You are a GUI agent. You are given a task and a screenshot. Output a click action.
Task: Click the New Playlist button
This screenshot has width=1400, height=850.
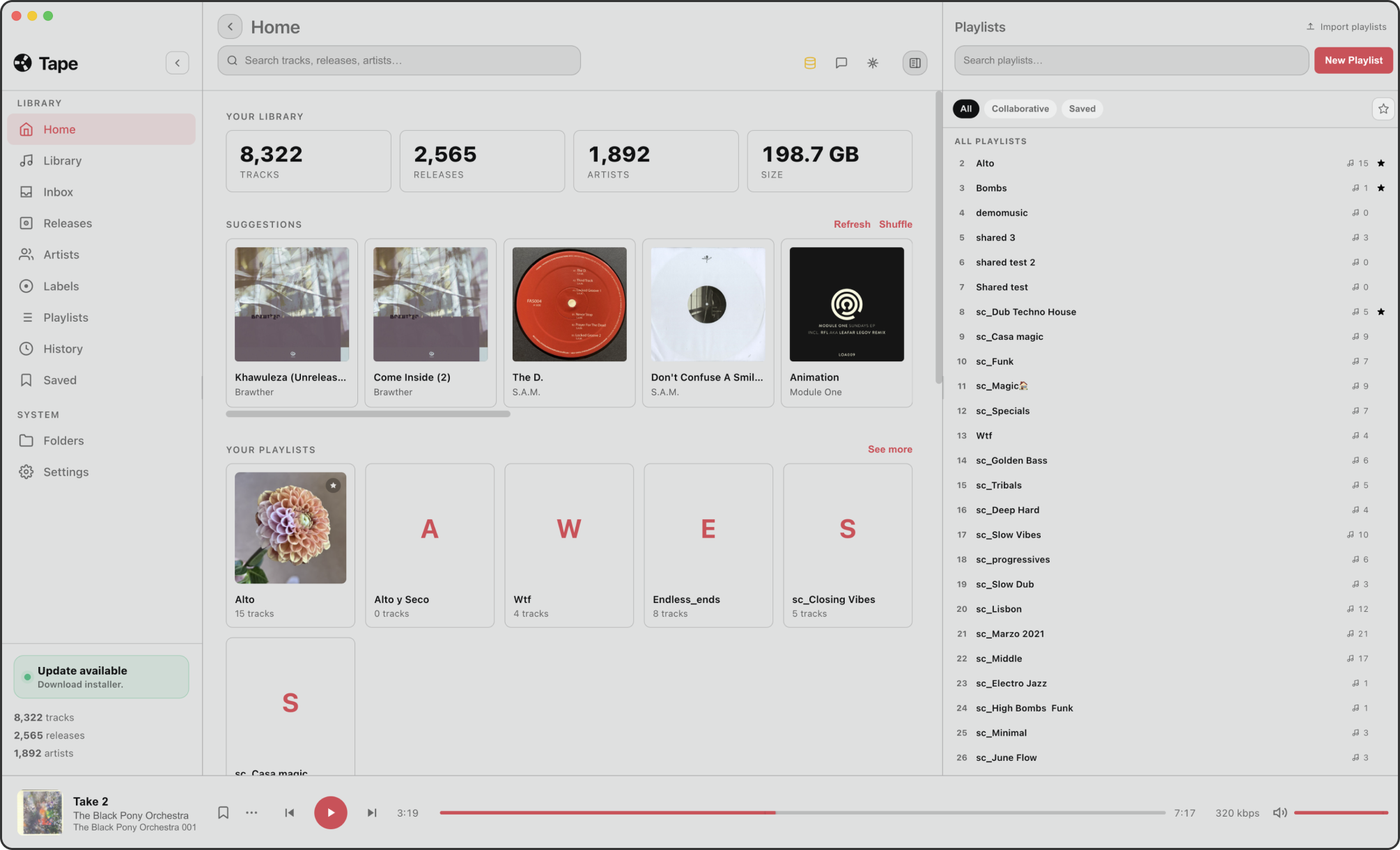click(x=1353, y=61)
